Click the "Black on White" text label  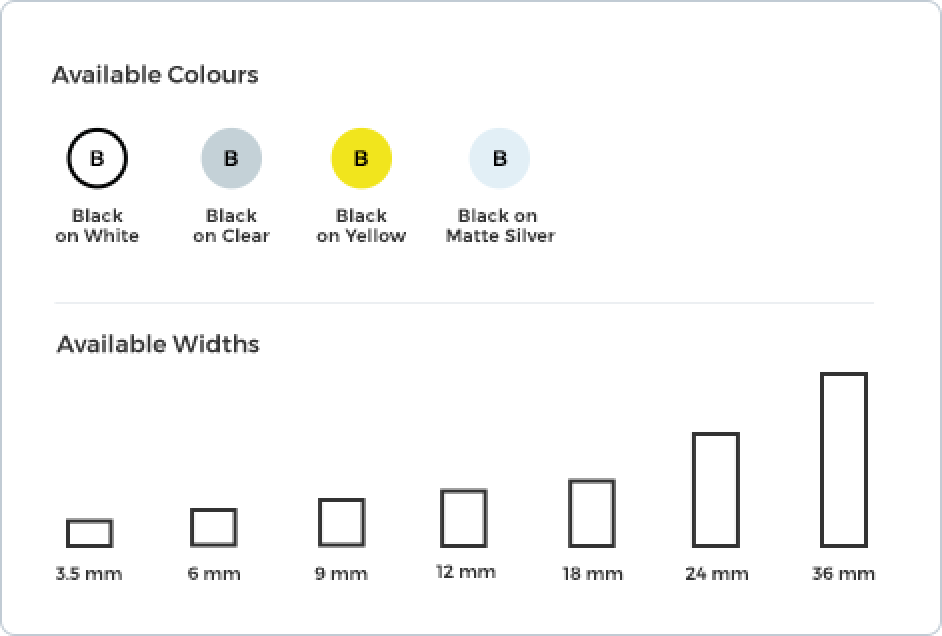click(97, 226)
